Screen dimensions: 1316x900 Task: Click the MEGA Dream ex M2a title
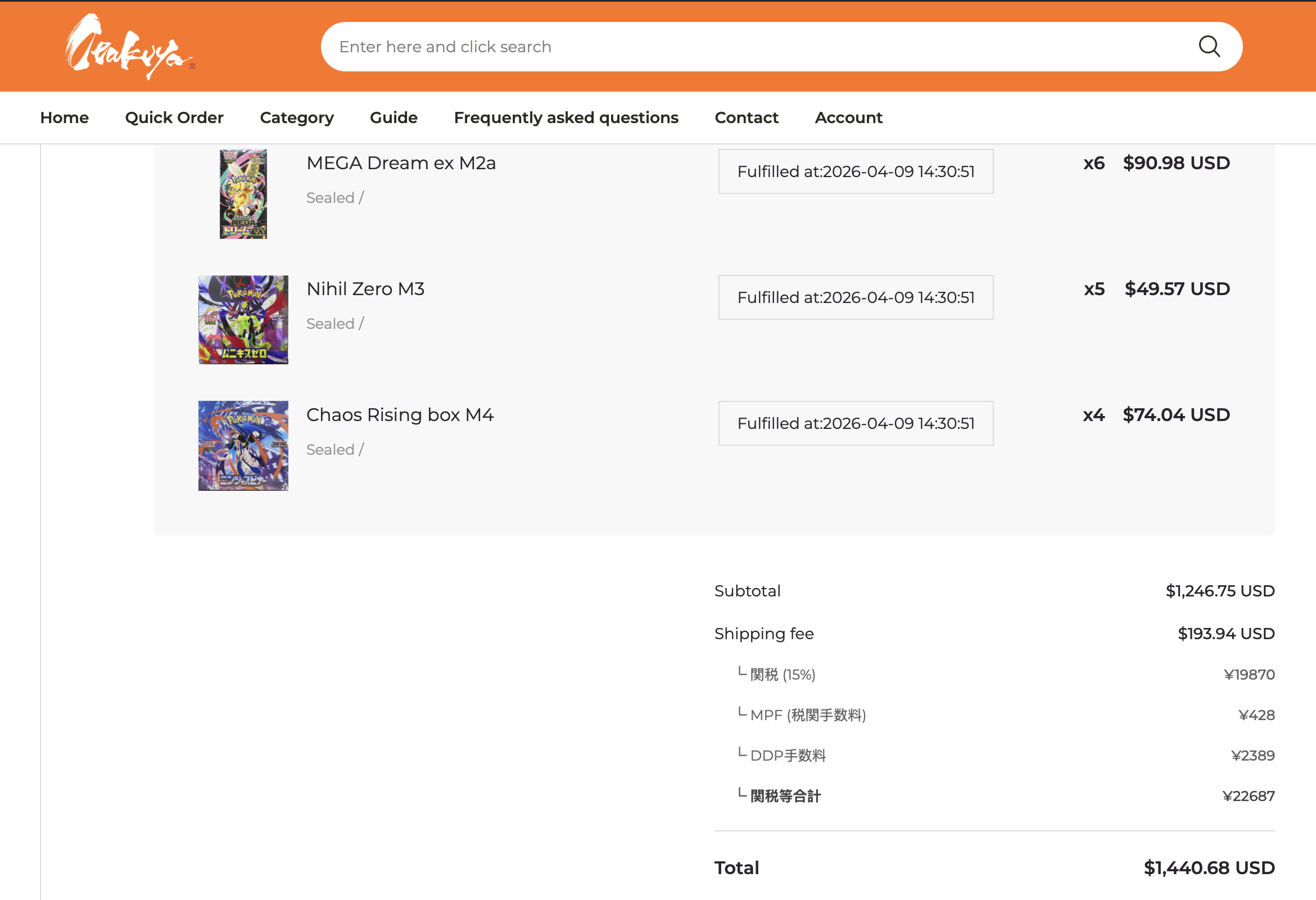[x=401, y=163]
